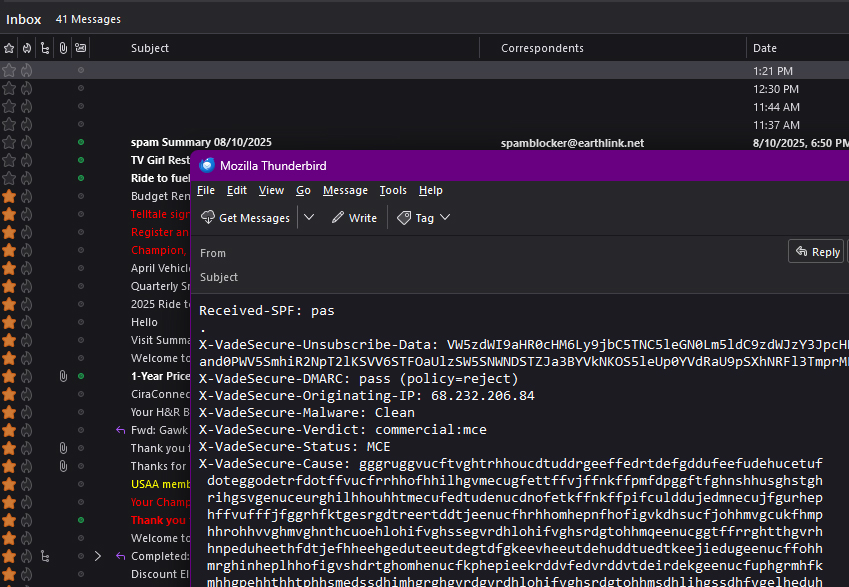Sort by the attachment paperclip column header

coord(63,48)
